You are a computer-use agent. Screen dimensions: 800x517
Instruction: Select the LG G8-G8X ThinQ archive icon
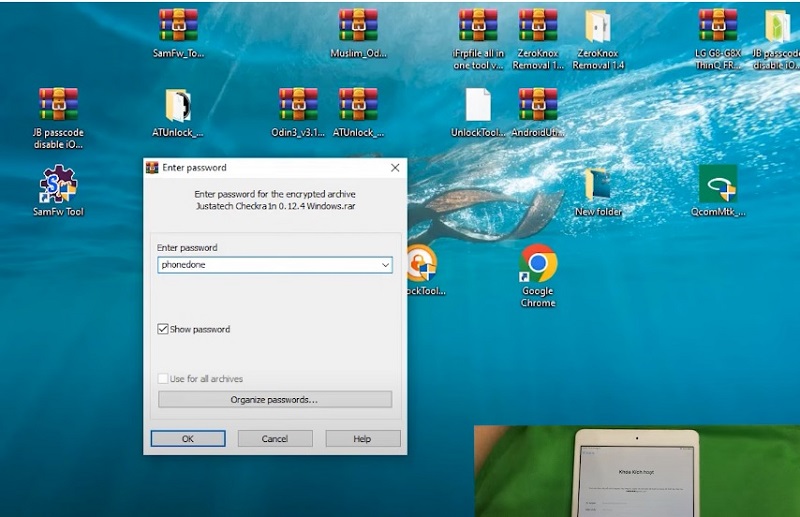(x=718, y=27)
